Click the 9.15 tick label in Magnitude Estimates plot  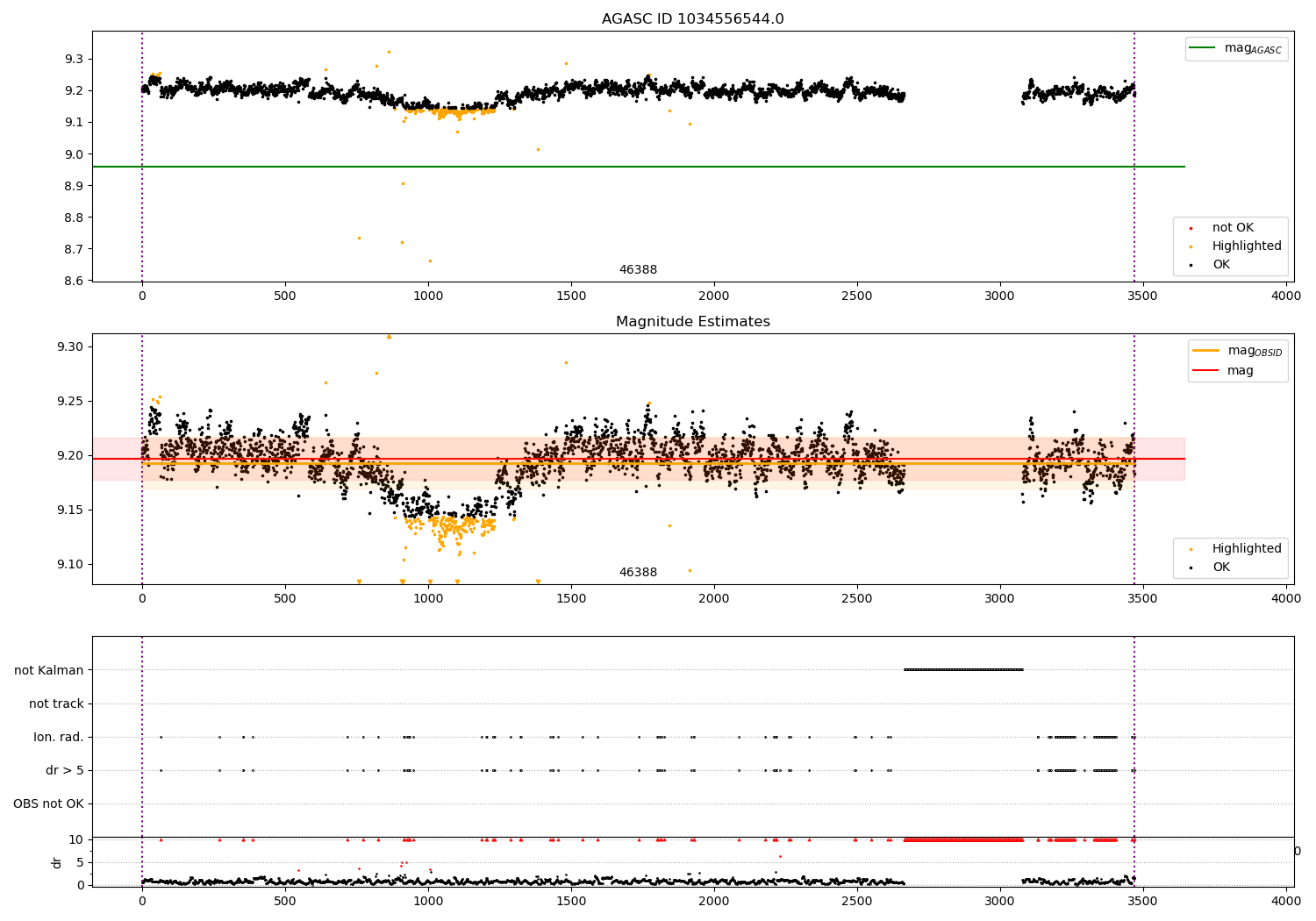click(71, 510)
